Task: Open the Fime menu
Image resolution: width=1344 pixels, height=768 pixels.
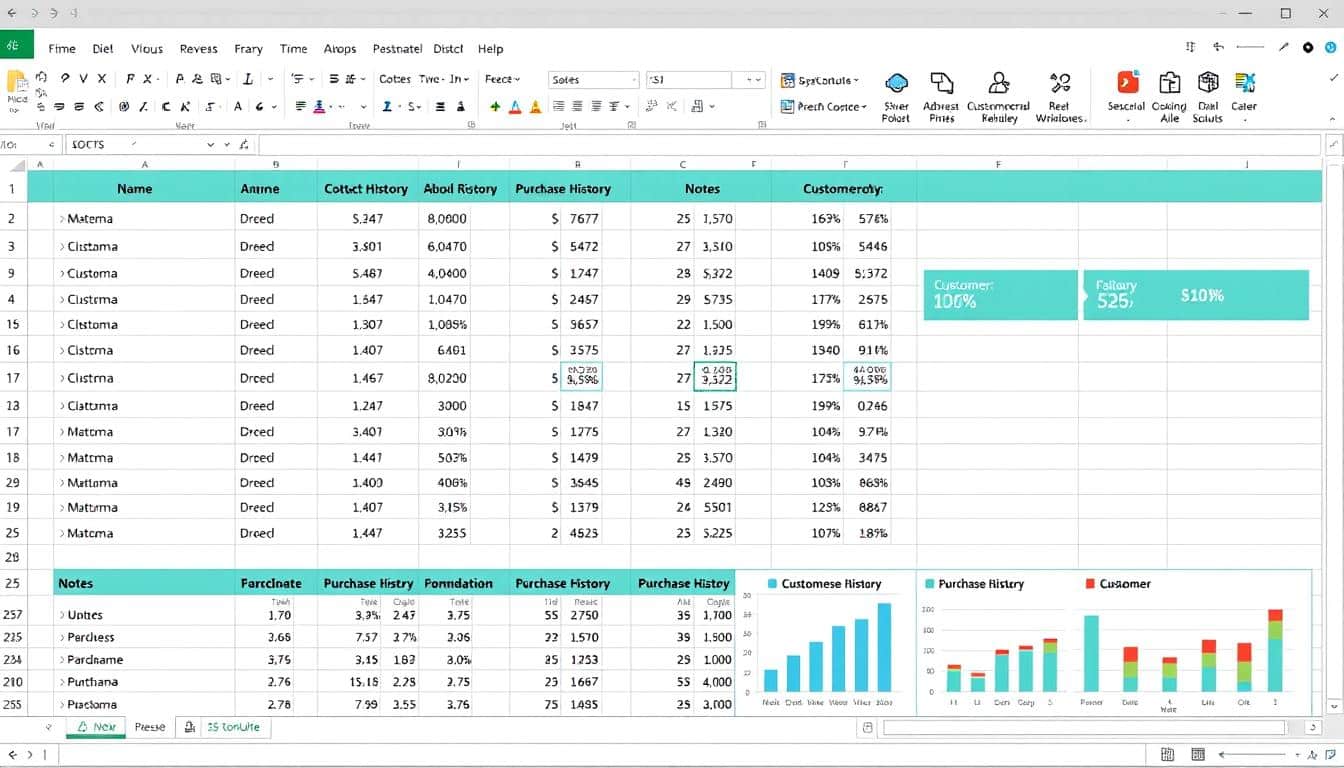Action: [x=62, y=48]
